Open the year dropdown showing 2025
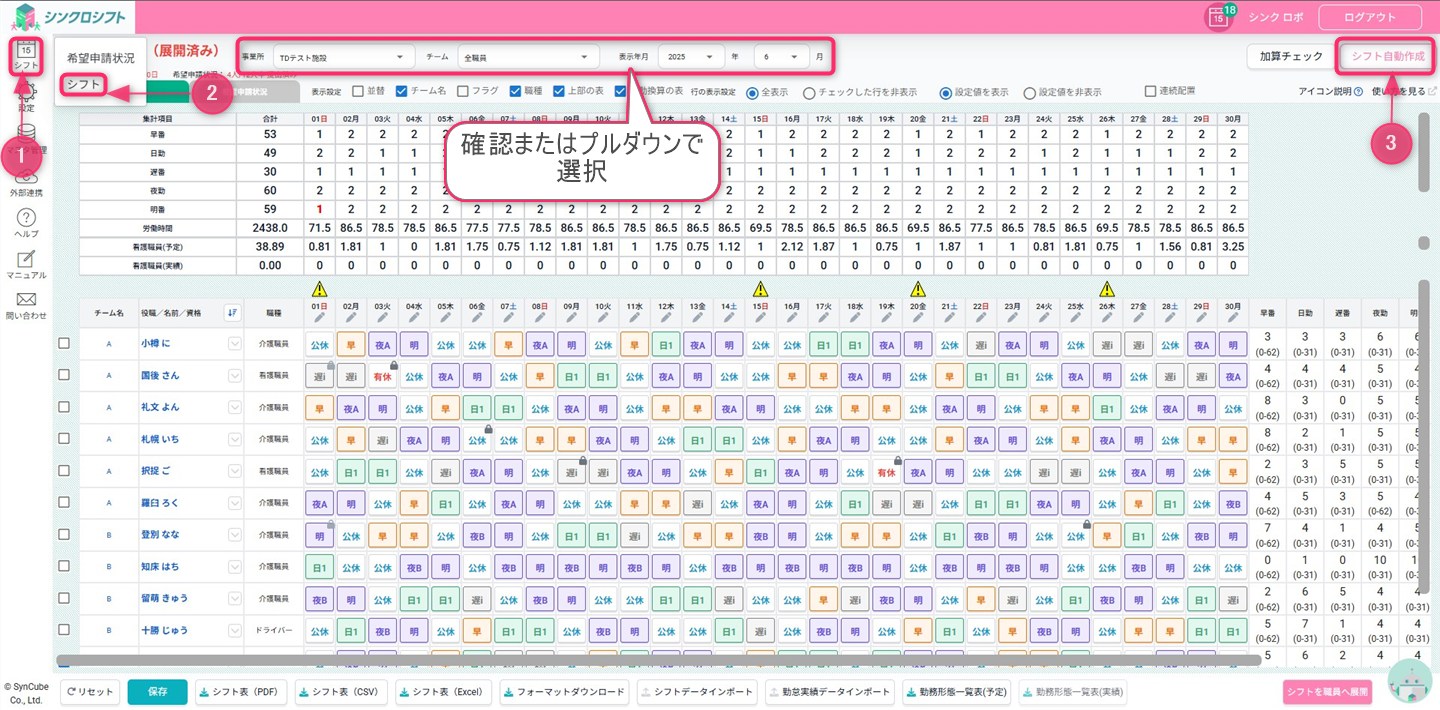 692,57
